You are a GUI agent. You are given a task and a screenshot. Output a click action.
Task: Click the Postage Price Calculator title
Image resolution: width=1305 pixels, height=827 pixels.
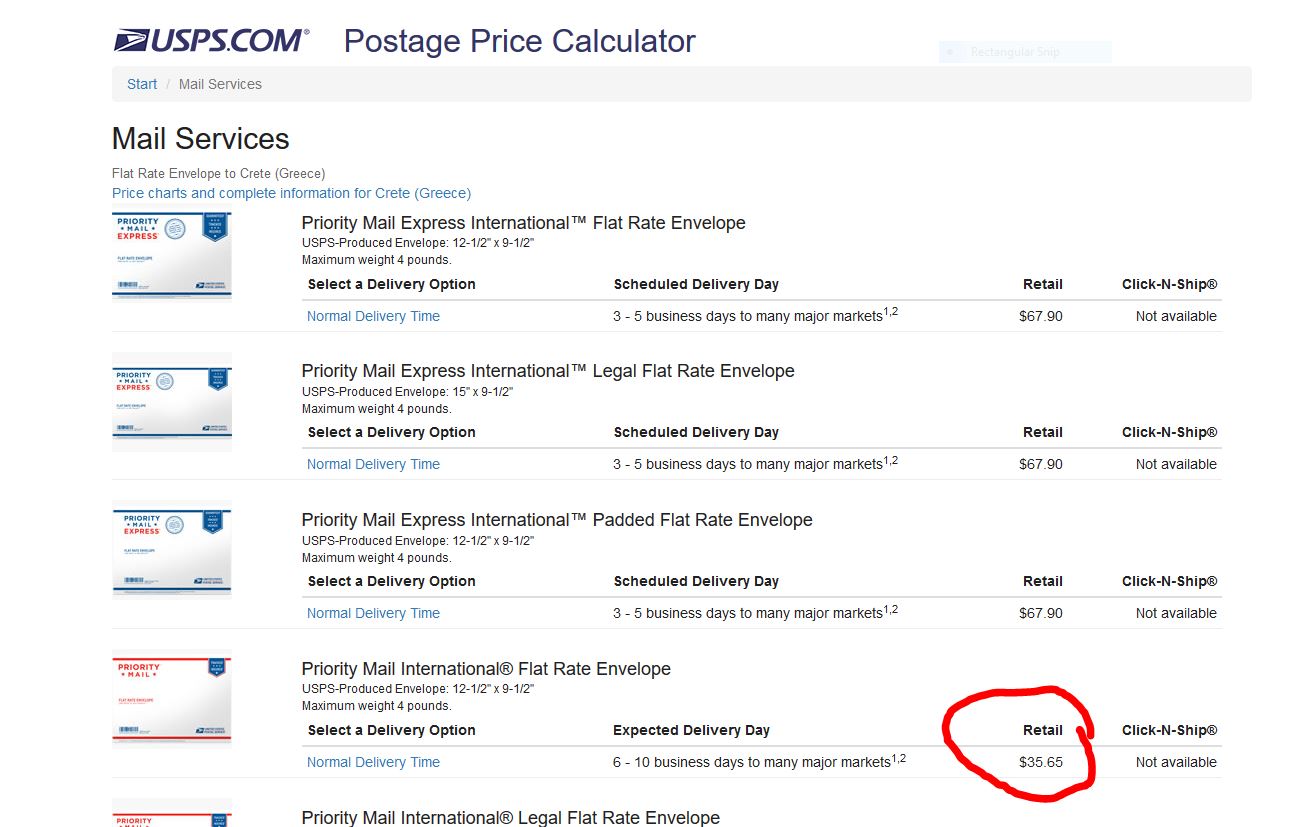pos(520,41)
